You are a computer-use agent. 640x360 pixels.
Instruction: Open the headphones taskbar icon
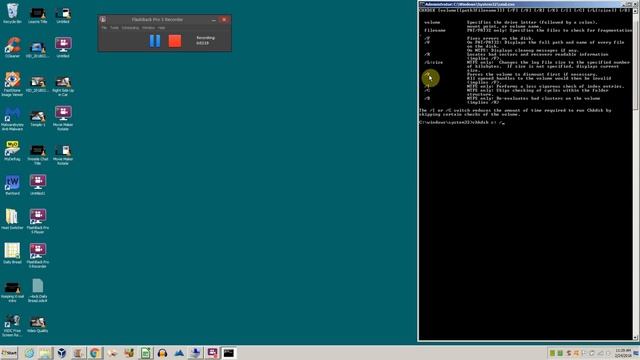click(x=162, y=353)
